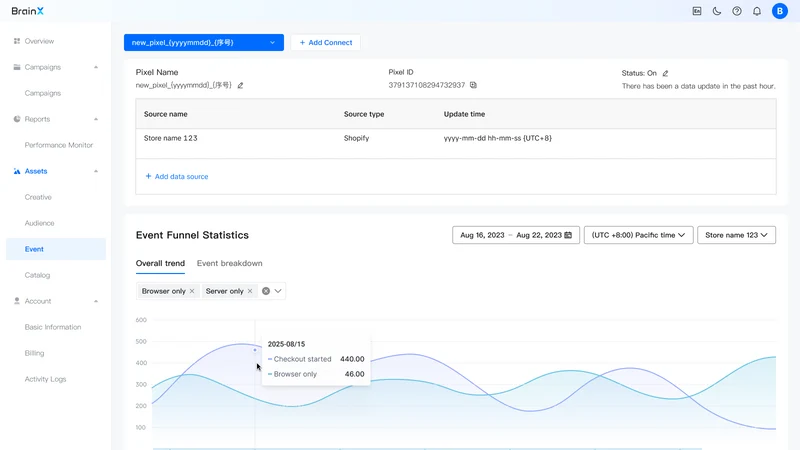Click the highlighted chart data point
Screen dimensions: 800x450
click(255, 350)
